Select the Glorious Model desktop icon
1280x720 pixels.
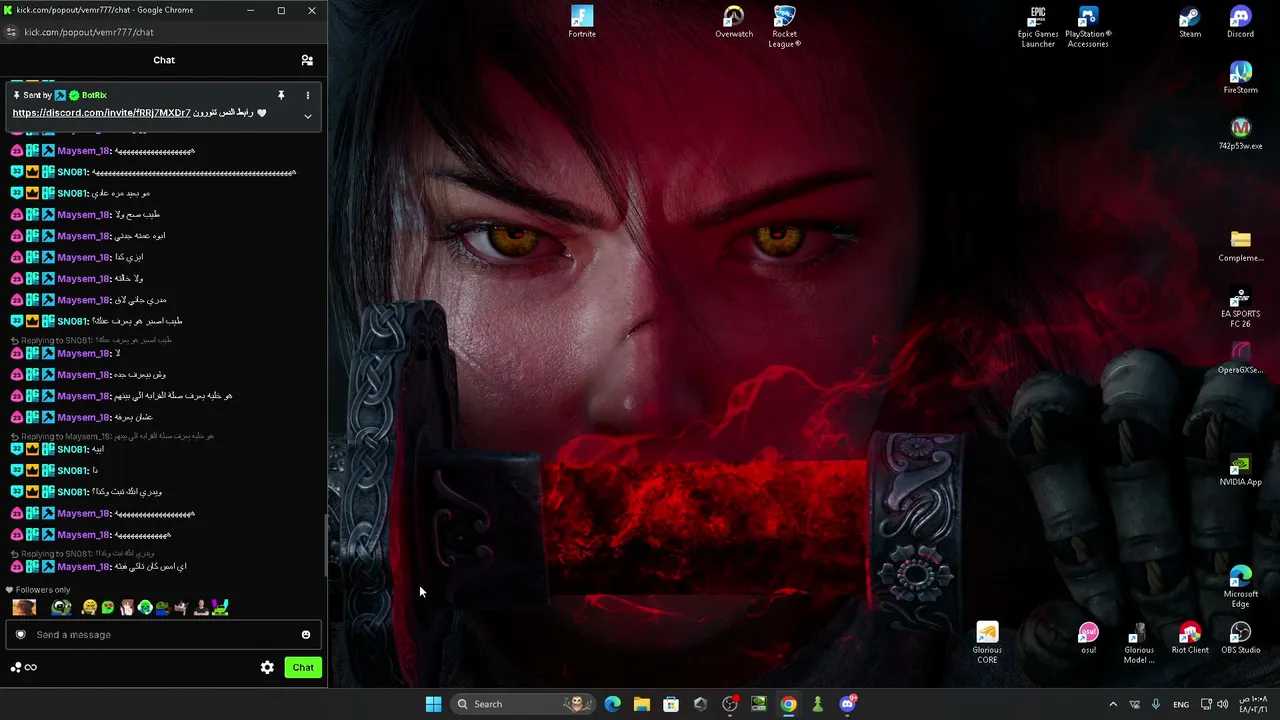1139,643
